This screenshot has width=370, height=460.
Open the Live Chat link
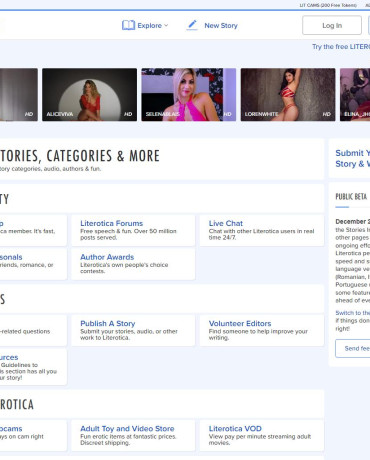[x=226, y=223]
